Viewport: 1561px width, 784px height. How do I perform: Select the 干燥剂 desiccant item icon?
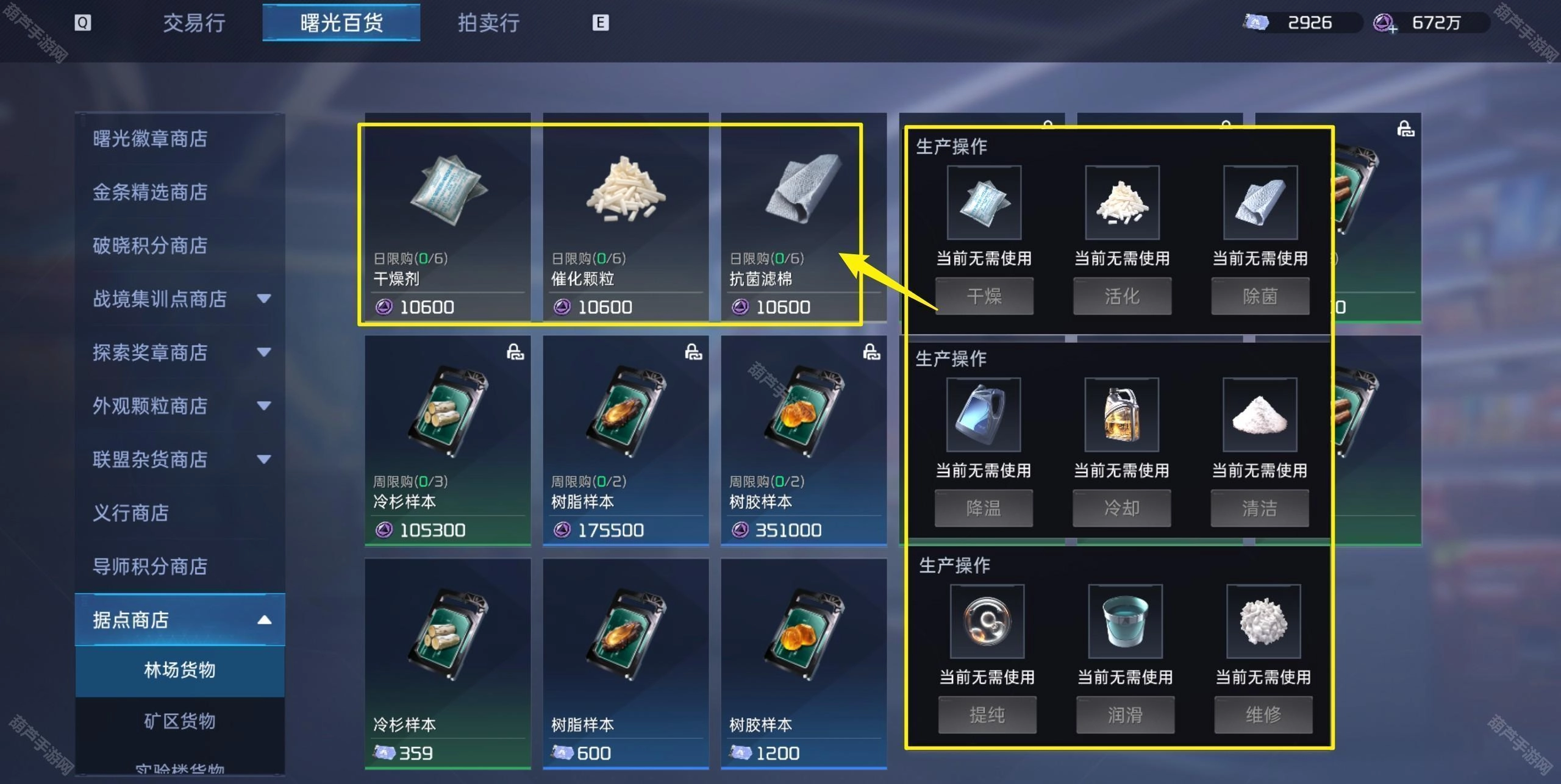[448, 190]
